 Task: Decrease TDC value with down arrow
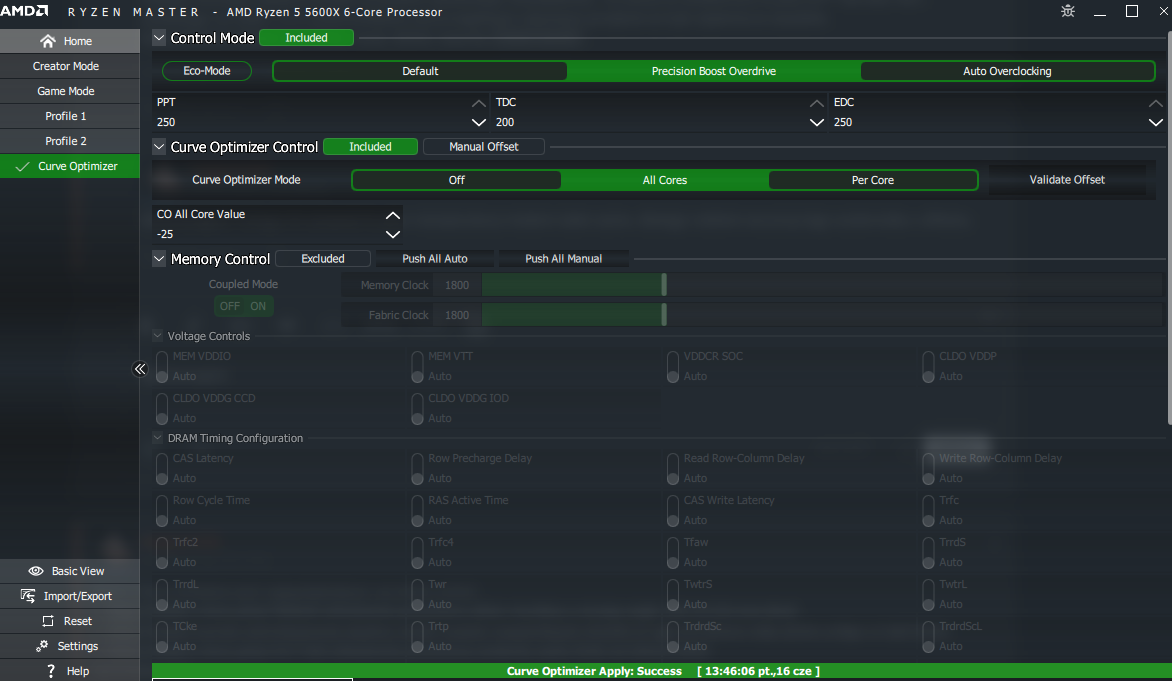coord(816,122)
